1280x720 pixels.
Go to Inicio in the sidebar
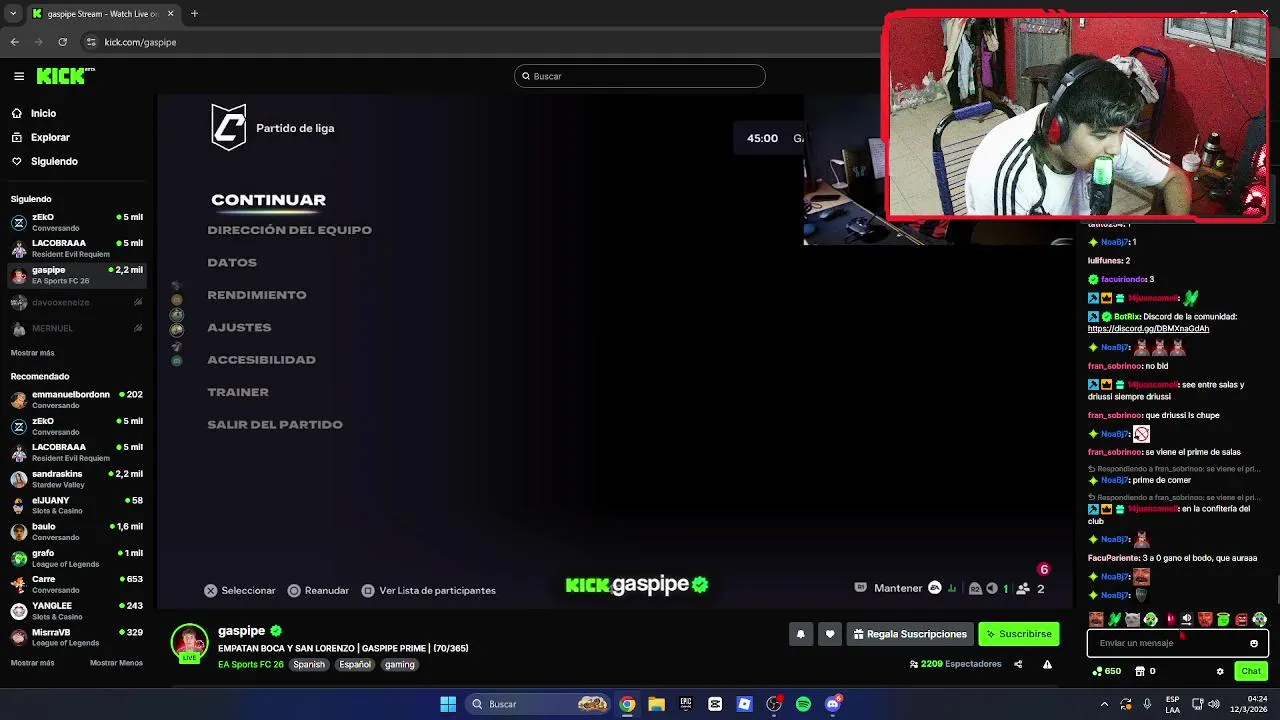(x=43, y=113)
